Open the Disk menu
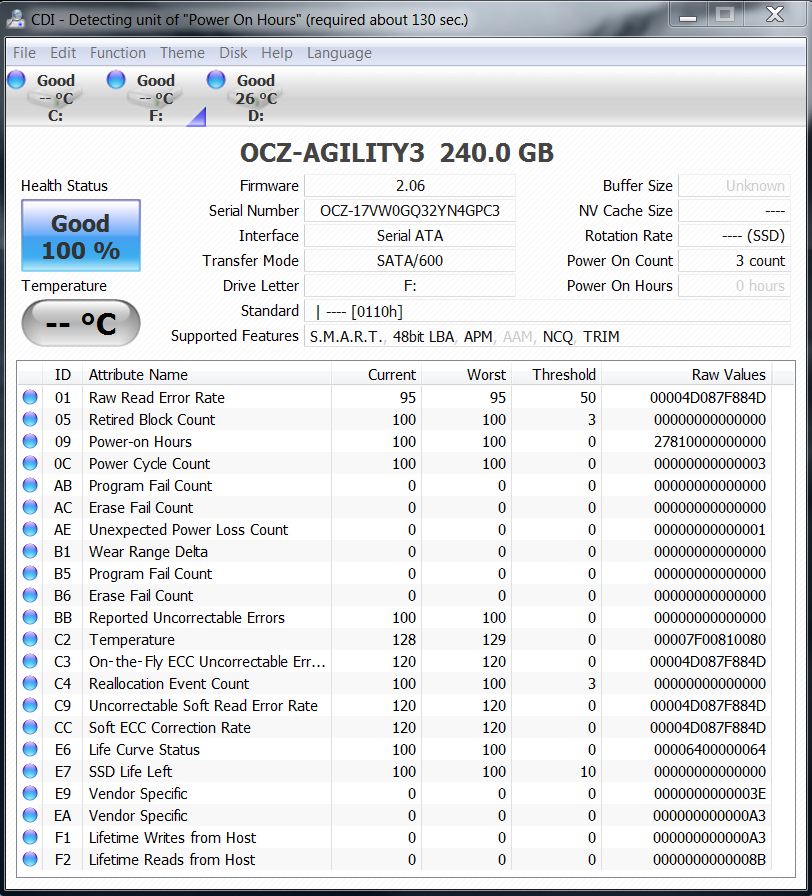 (233, 53)
